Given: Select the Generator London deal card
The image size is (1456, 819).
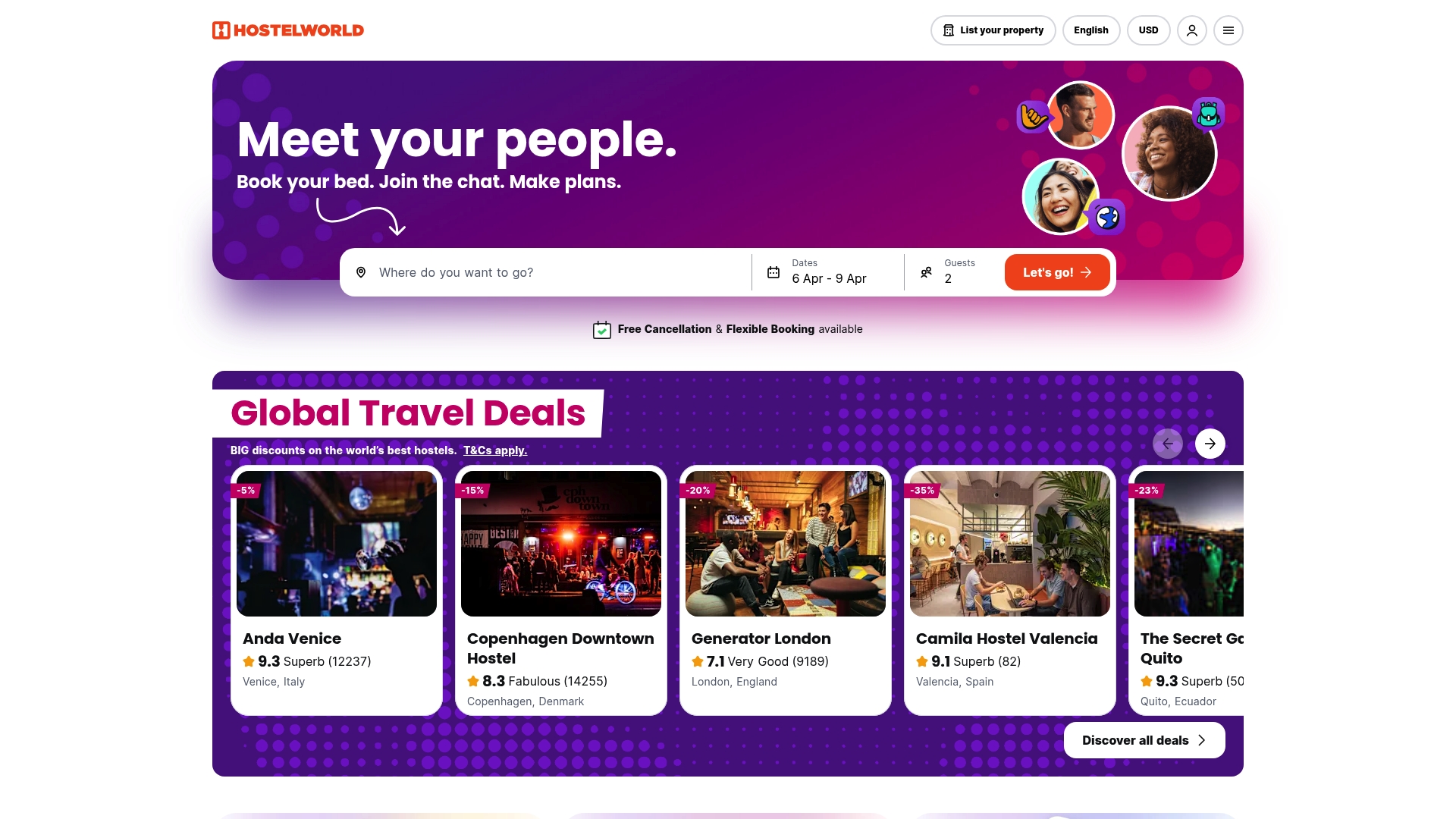Looking at the screenshot, I should coord(785,591).
